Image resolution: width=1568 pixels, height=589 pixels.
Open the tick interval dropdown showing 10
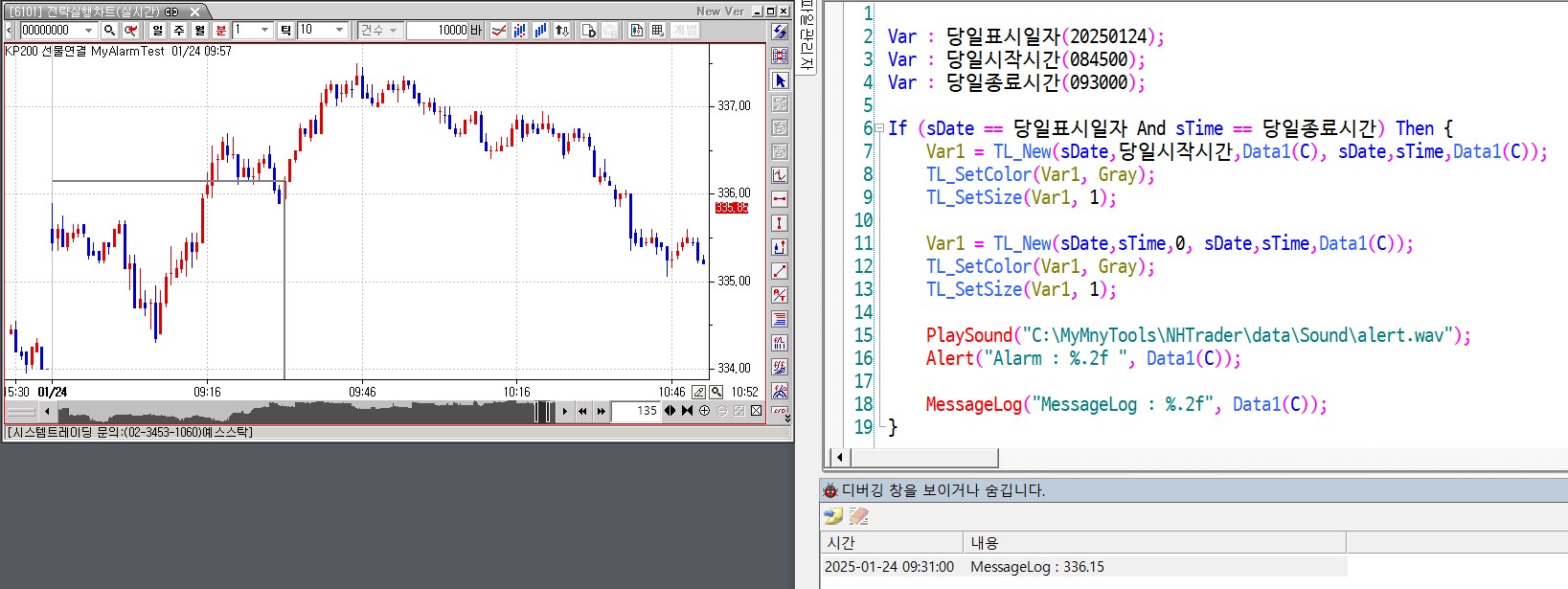339,31
